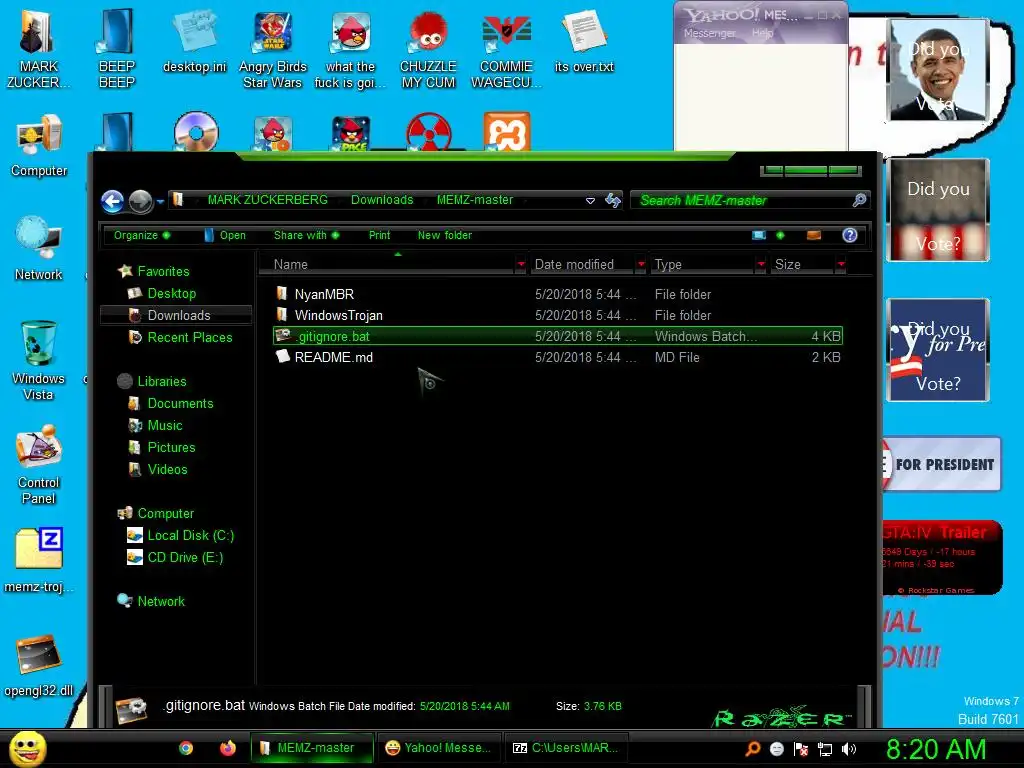Open the Date modified column filter arrow
The height and width of the screenshot is (768, 1024).
641,264
